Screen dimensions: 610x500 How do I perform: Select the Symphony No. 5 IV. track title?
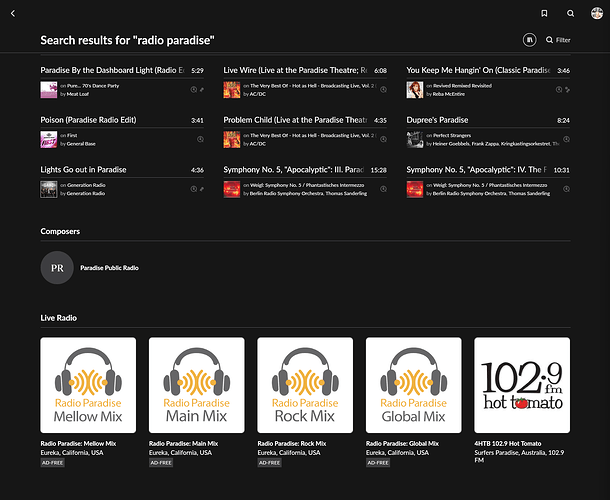(x=477, y=170)
